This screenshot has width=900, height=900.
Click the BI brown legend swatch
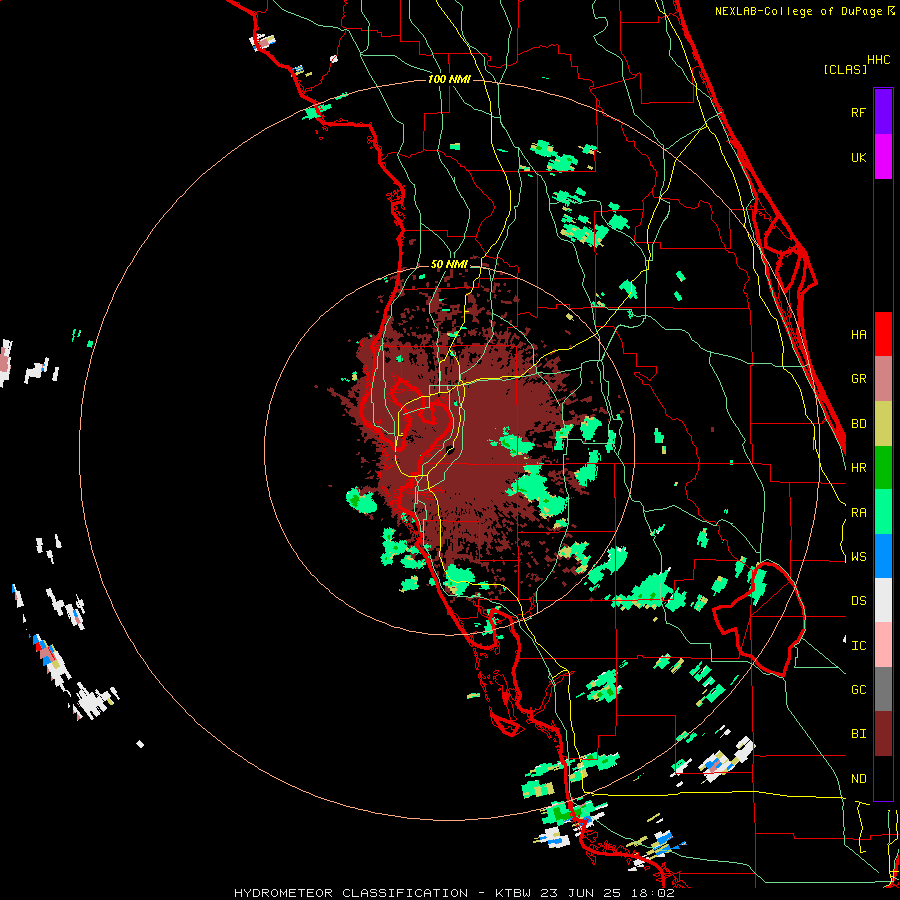coord(883,734)
